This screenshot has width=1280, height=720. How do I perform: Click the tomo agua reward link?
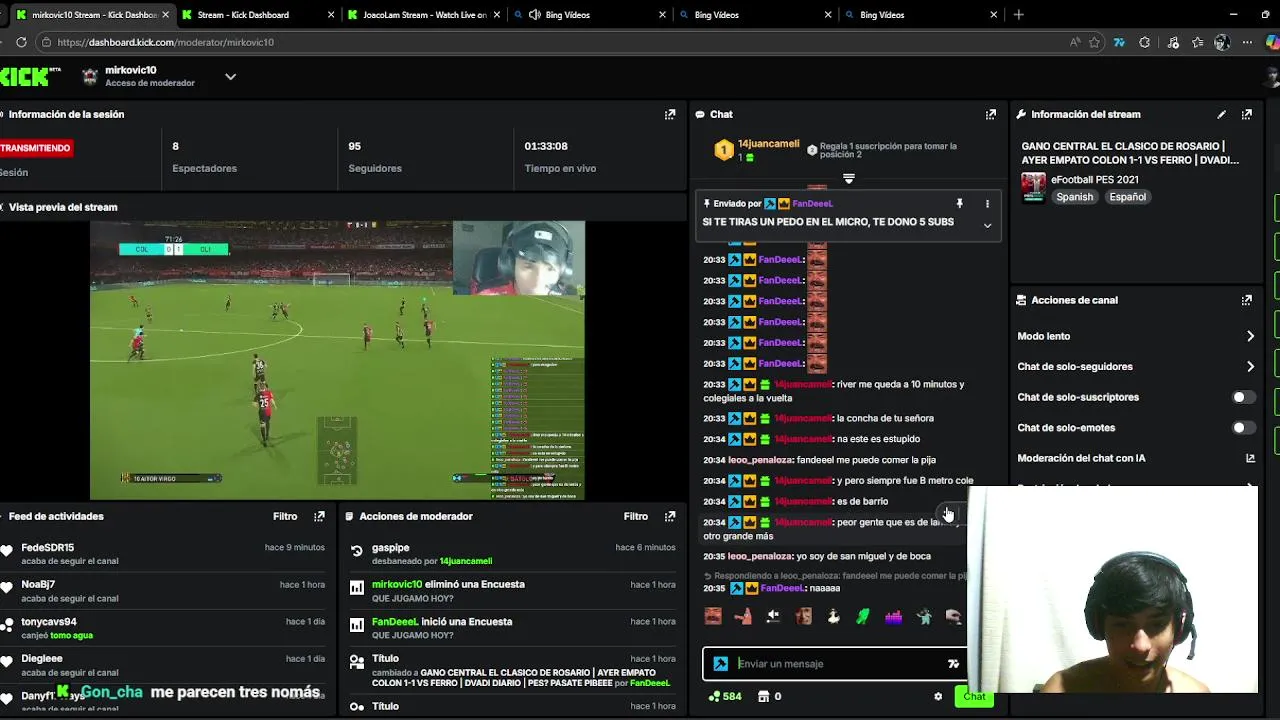pyautogui.click(x=70, y=635)
